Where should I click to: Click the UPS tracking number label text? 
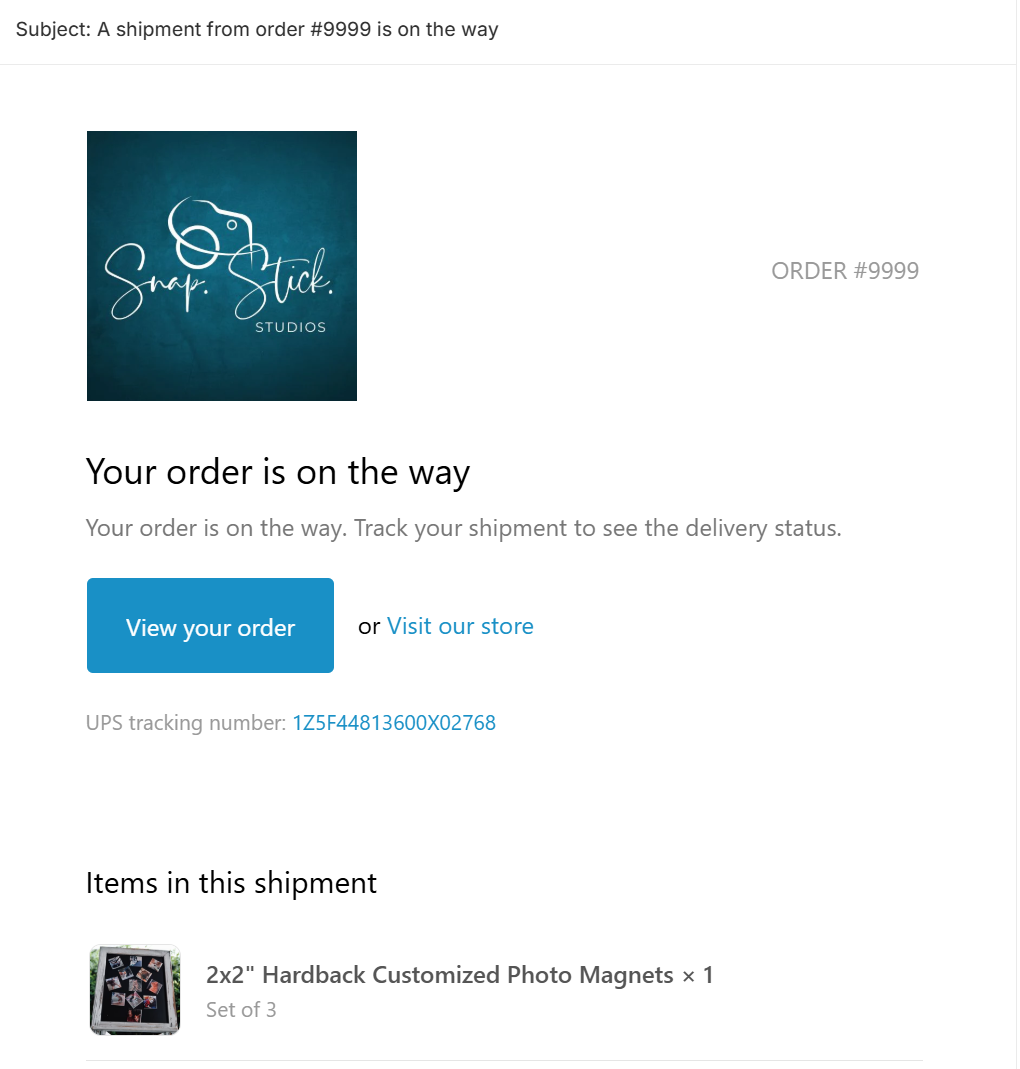pos(186,723)
